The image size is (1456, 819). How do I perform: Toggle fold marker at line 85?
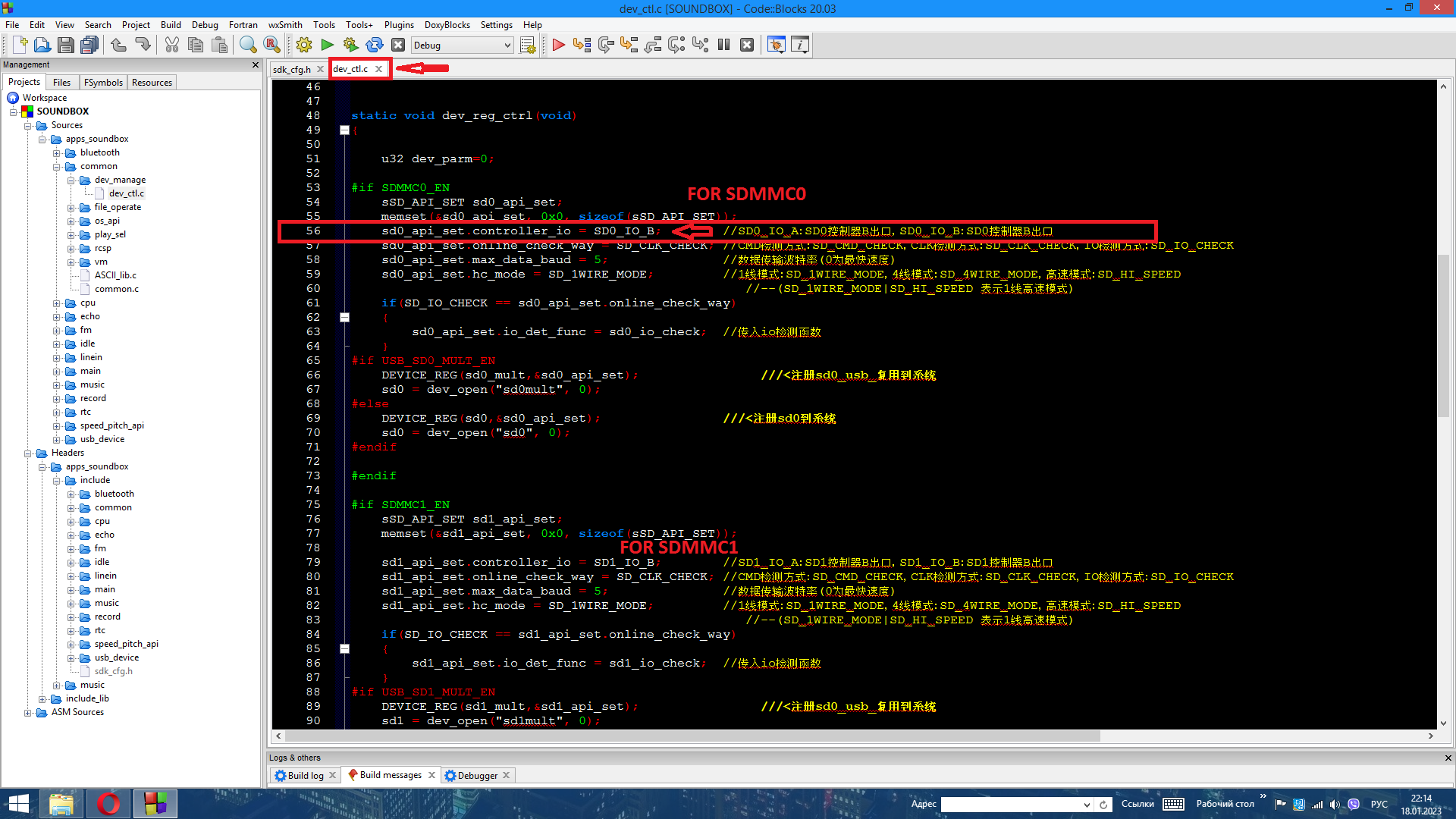(x=344, y=649)
